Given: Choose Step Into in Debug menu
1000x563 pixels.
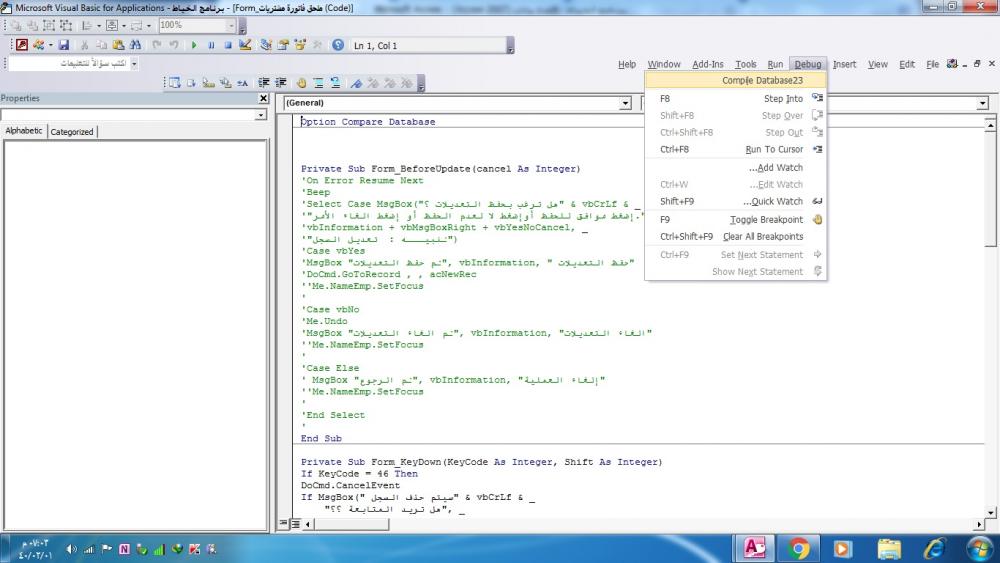Looking at the screenshot, I should (x=736, y=98).
